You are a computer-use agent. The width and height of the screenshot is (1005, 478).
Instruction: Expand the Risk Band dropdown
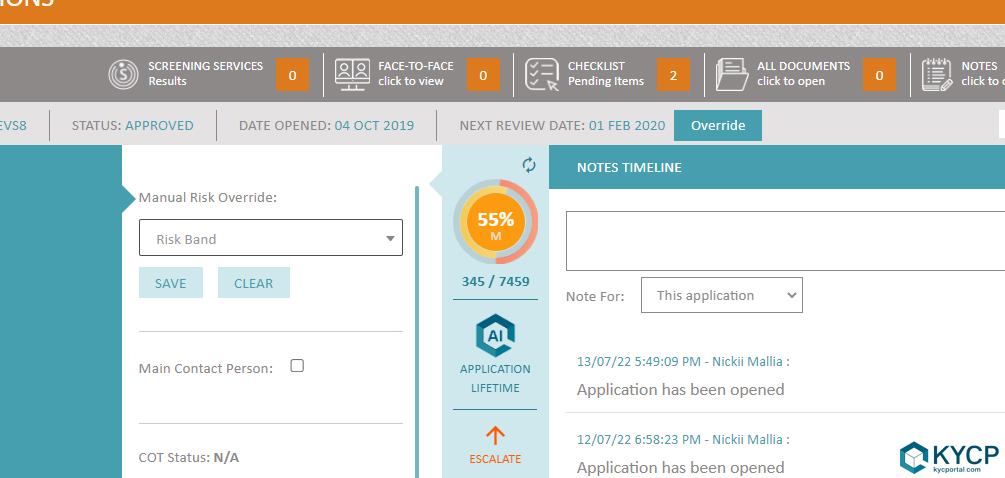click(270, 239)
